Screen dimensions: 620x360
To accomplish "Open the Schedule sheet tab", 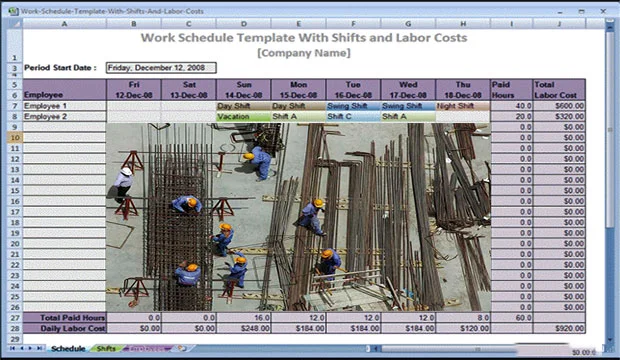I will point(68,348).
